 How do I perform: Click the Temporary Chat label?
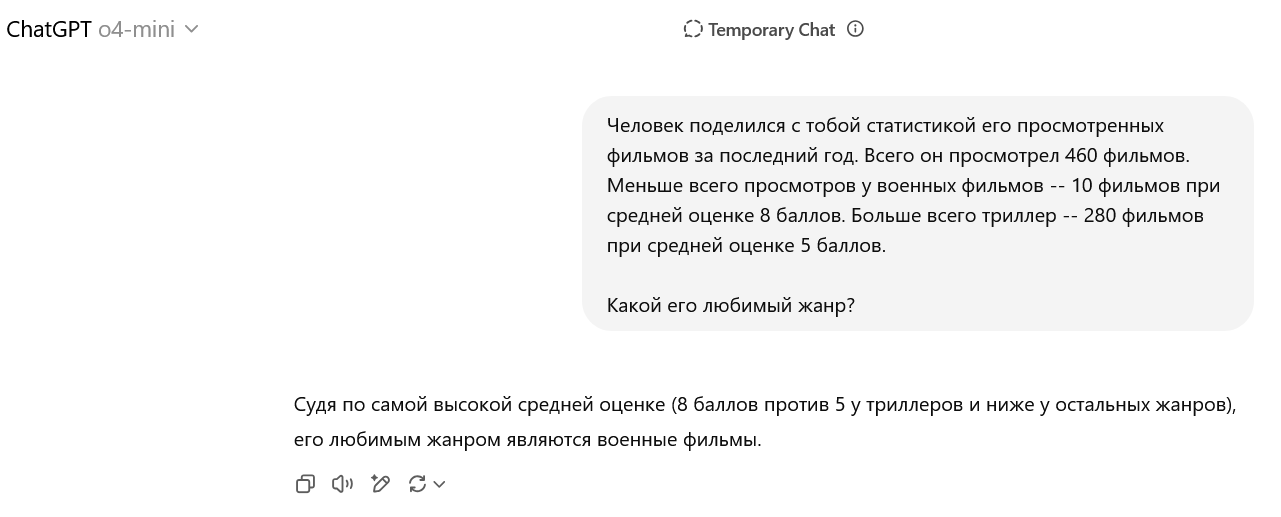(771, 30)
